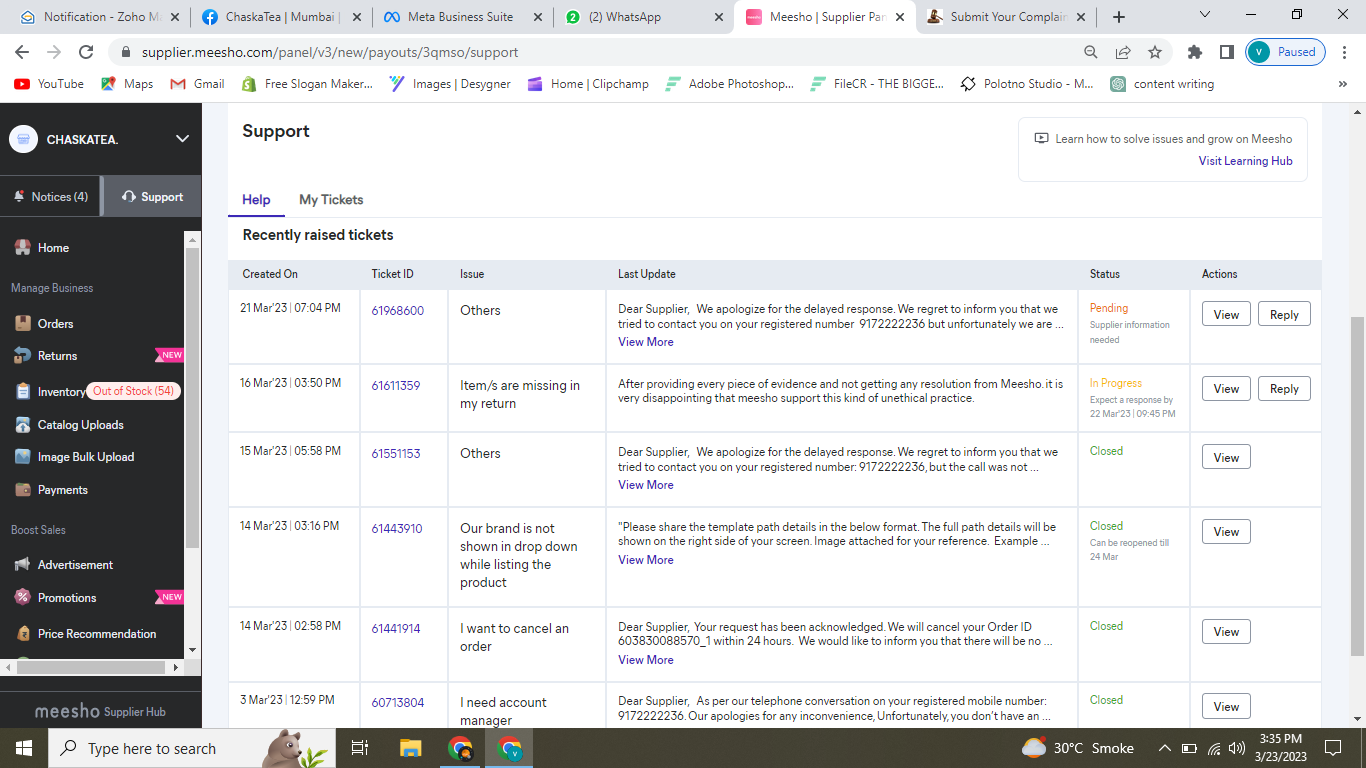Image resolution: width=1366 pixels, height=768 pixels.
Task: Click the address bar URL
Action: 330,52
